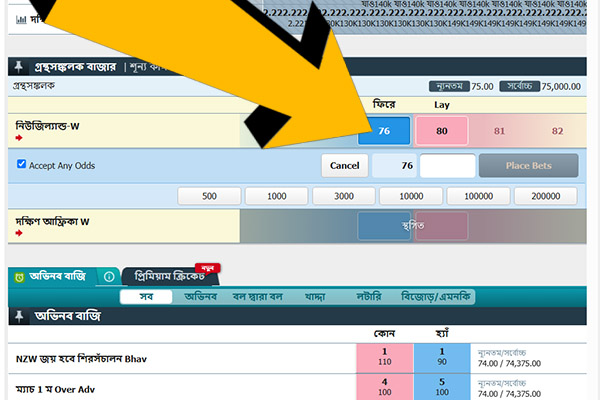Screen dimensions: 600x400
Task: Click the Place Bets button
Action: [528, 165]
